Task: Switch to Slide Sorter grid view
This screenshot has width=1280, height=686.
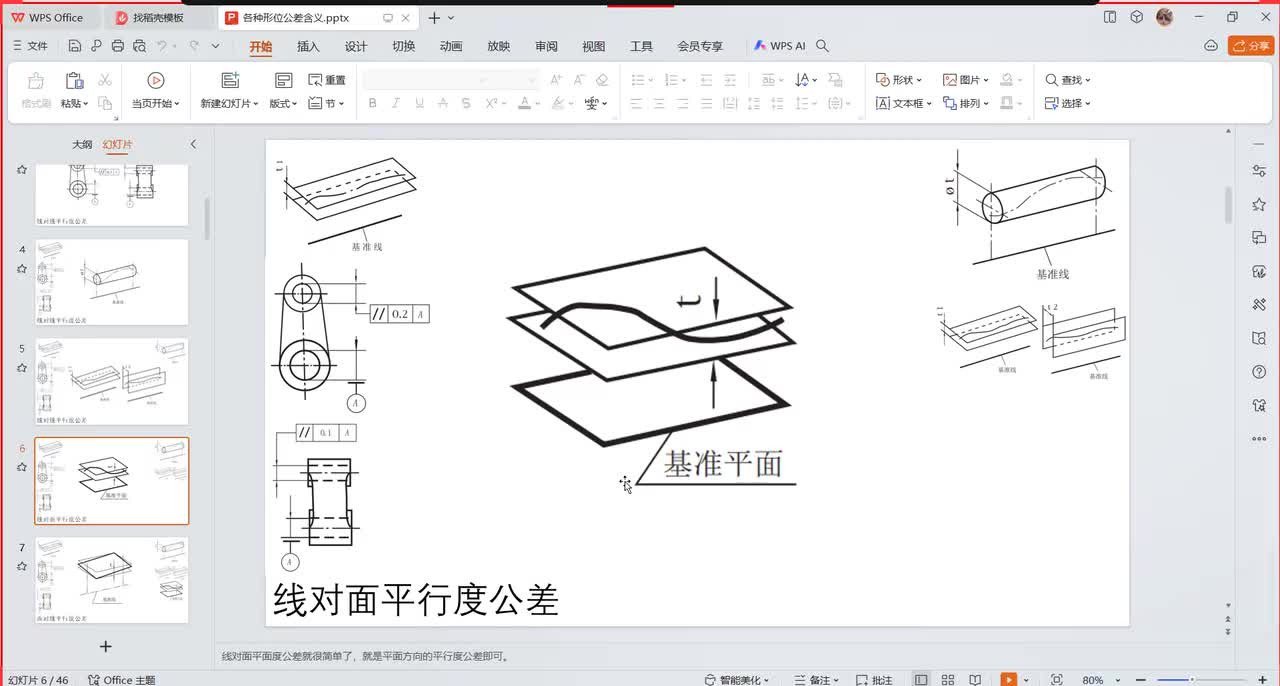Action: [x=947, y=679]
